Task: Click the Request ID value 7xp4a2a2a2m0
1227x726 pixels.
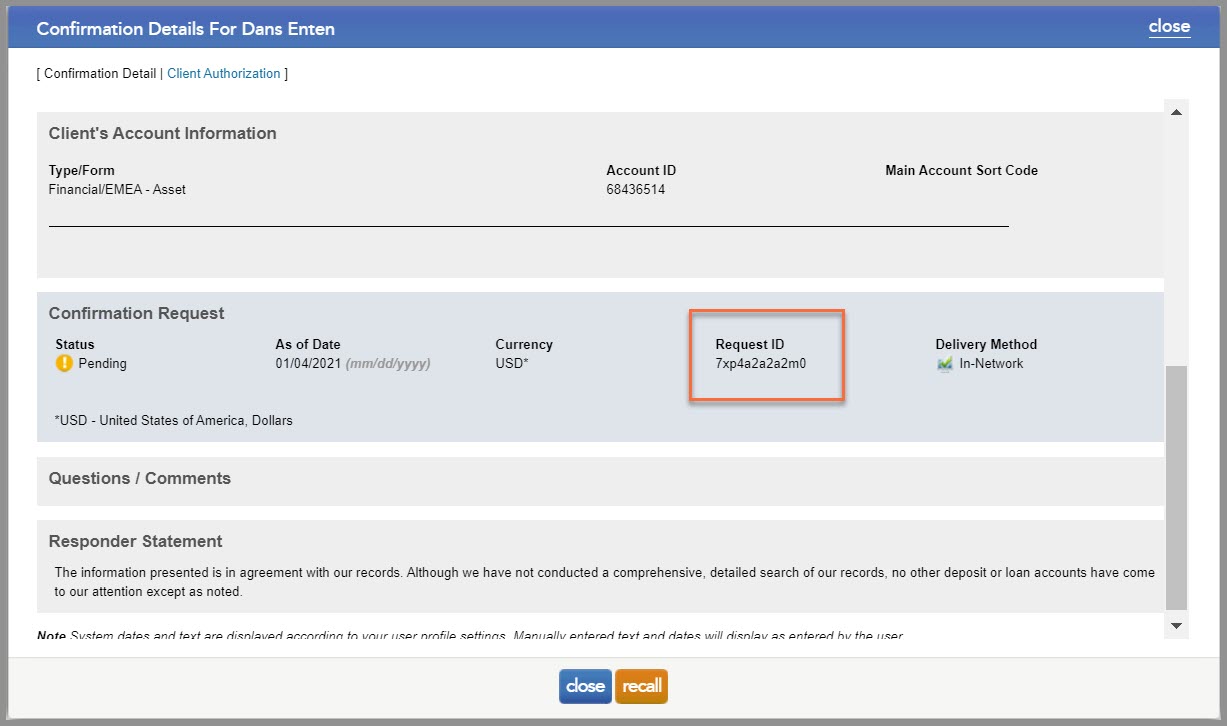Action: pyautogui.click(x=760, y=364)
